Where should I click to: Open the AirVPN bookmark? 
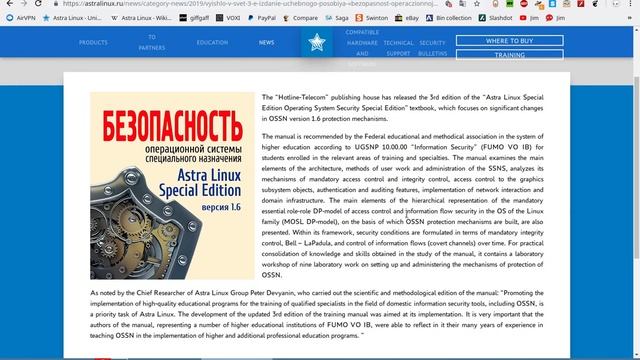[21, 18]
